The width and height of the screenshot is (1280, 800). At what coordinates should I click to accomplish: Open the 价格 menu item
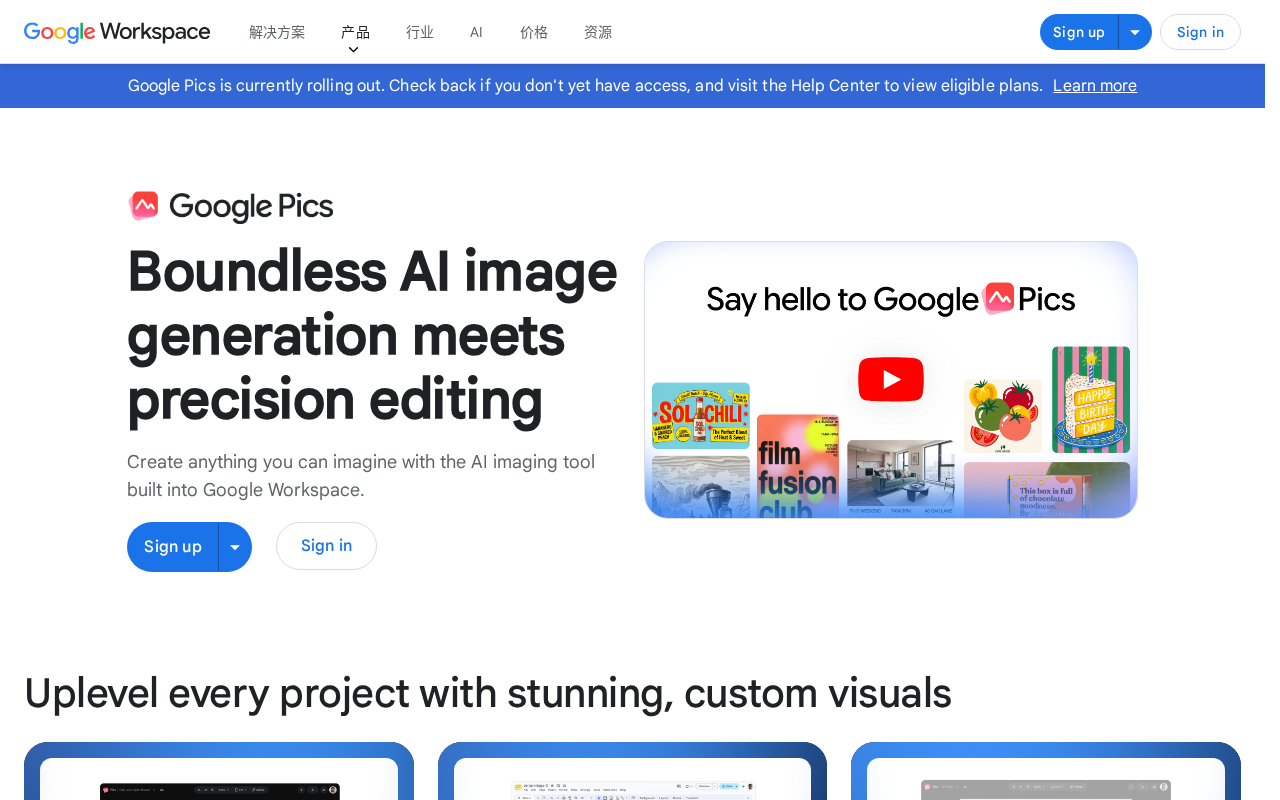[x=534, y=32]
